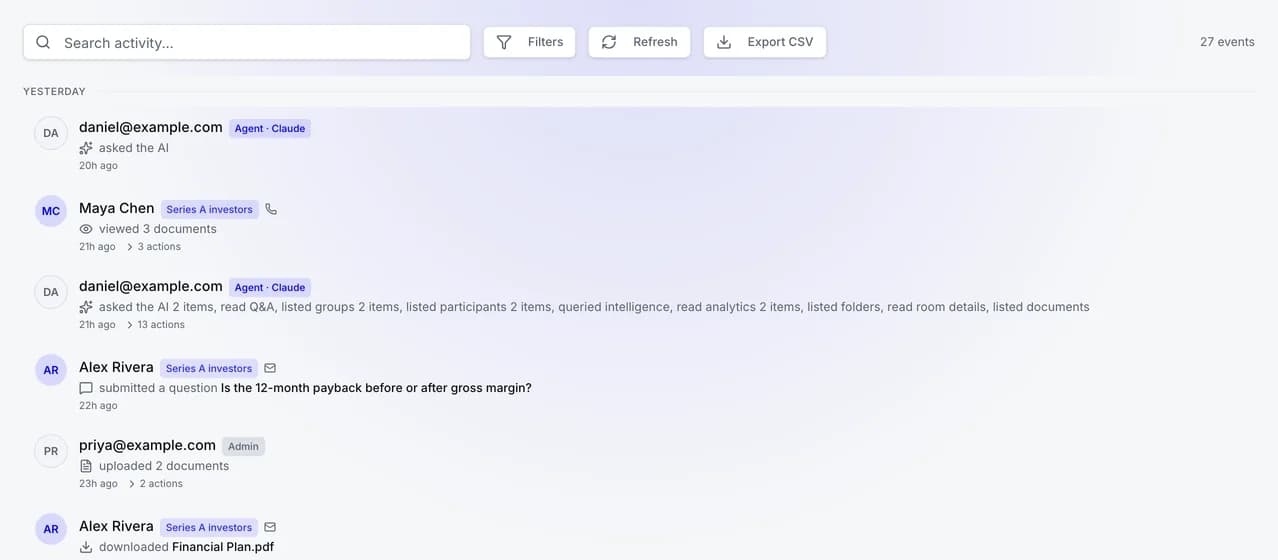Expand priya's 2 actions

click(154, 483)
